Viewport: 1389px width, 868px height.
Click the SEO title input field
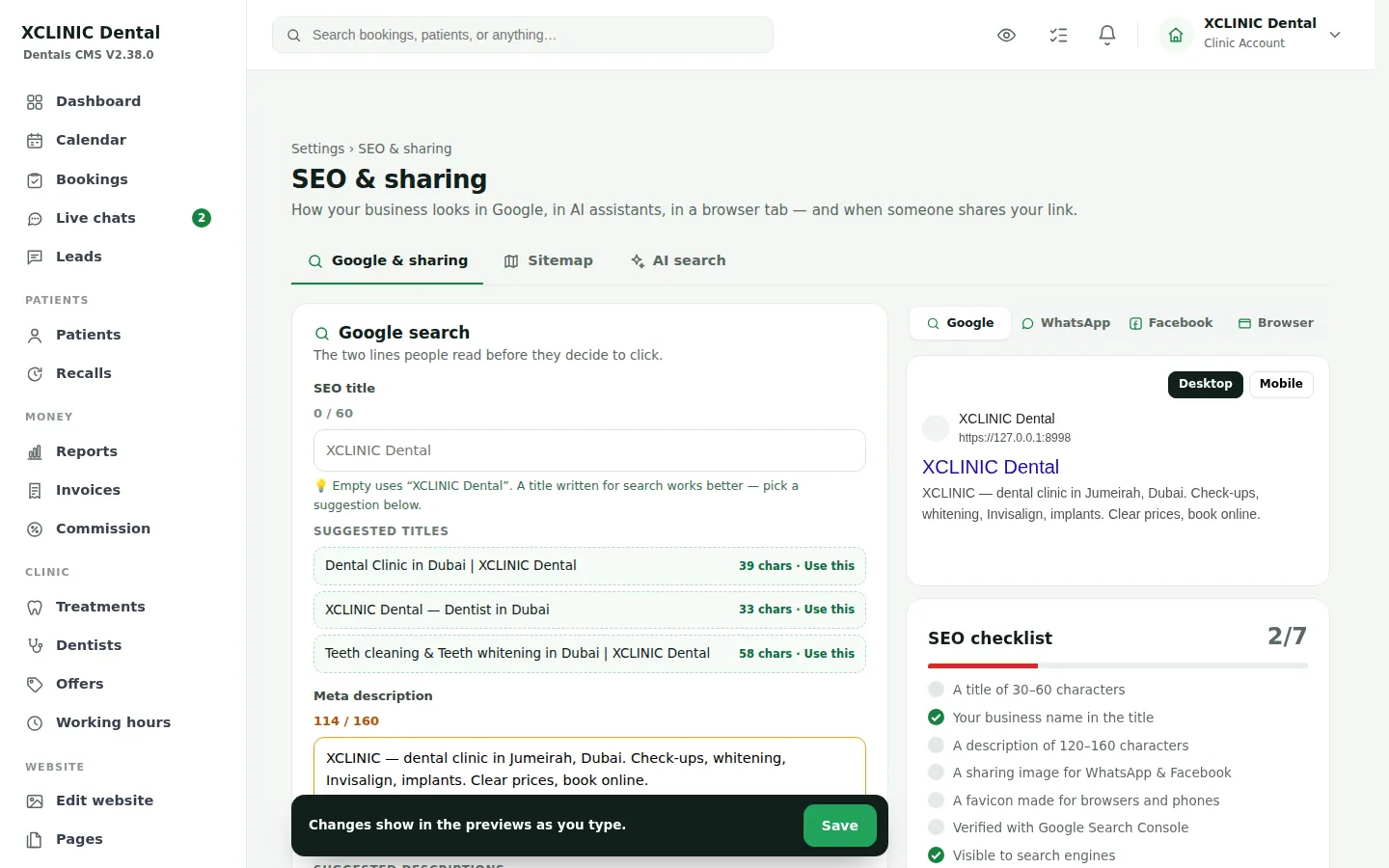click(589, 450)
